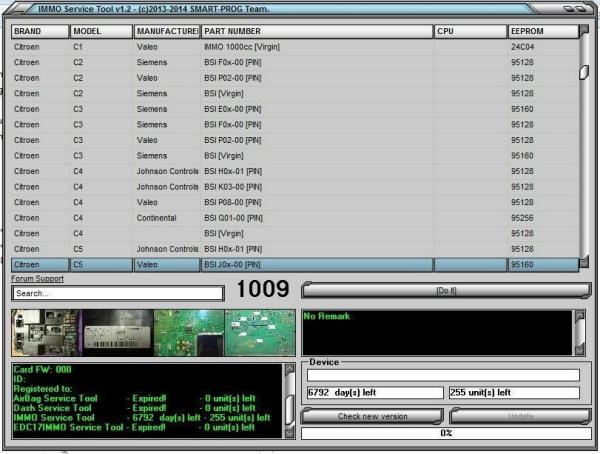Open the fourth green PCB thumbnail
600x454 pixels.
(x=260, y=333)
